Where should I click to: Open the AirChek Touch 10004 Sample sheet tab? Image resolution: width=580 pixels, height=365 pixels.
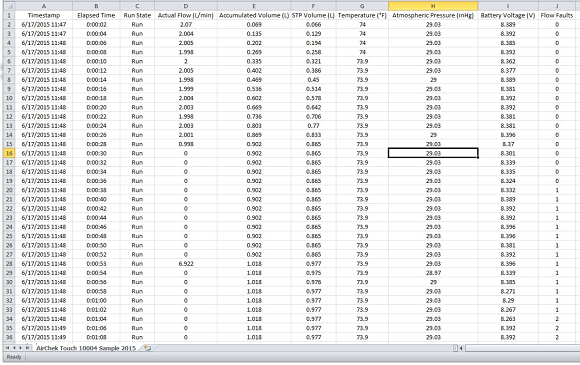[x=86, y=348]
